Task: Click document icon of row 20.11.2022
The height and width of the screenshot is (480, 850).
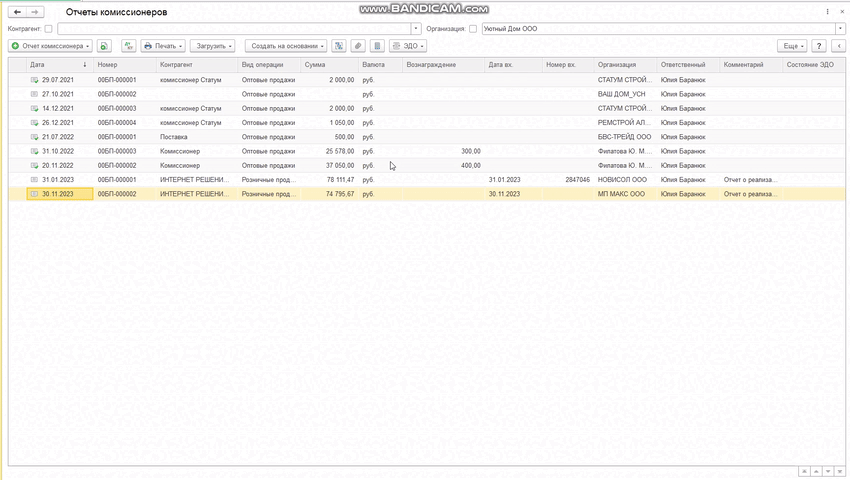Action: (34, 165)
